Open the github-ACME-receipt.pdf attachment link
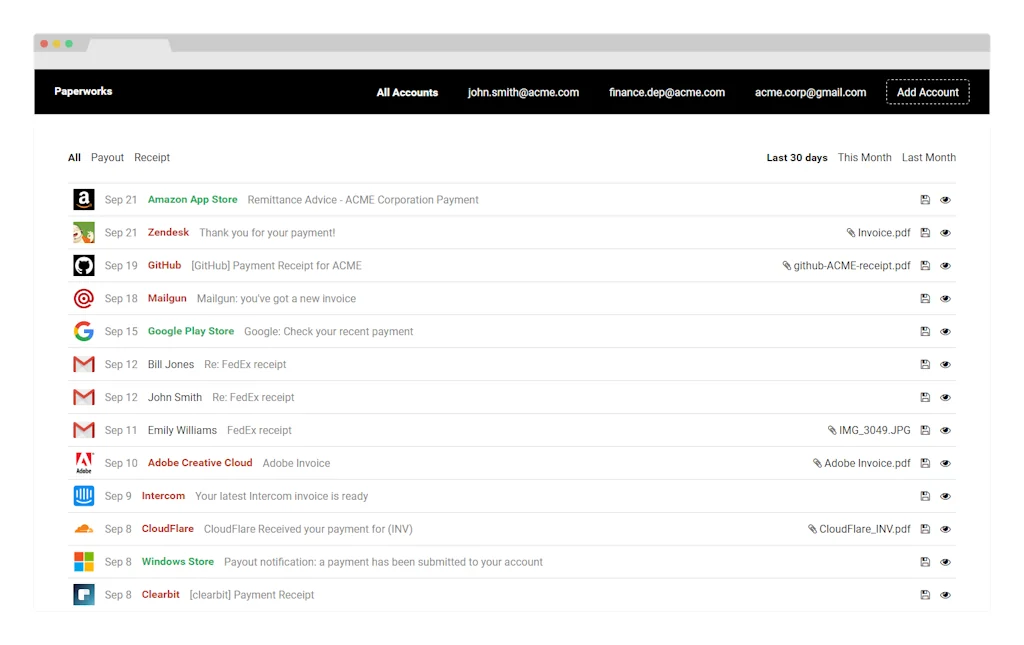The height and width of the screenshot is (645, 1024). [x=849, y=265]
